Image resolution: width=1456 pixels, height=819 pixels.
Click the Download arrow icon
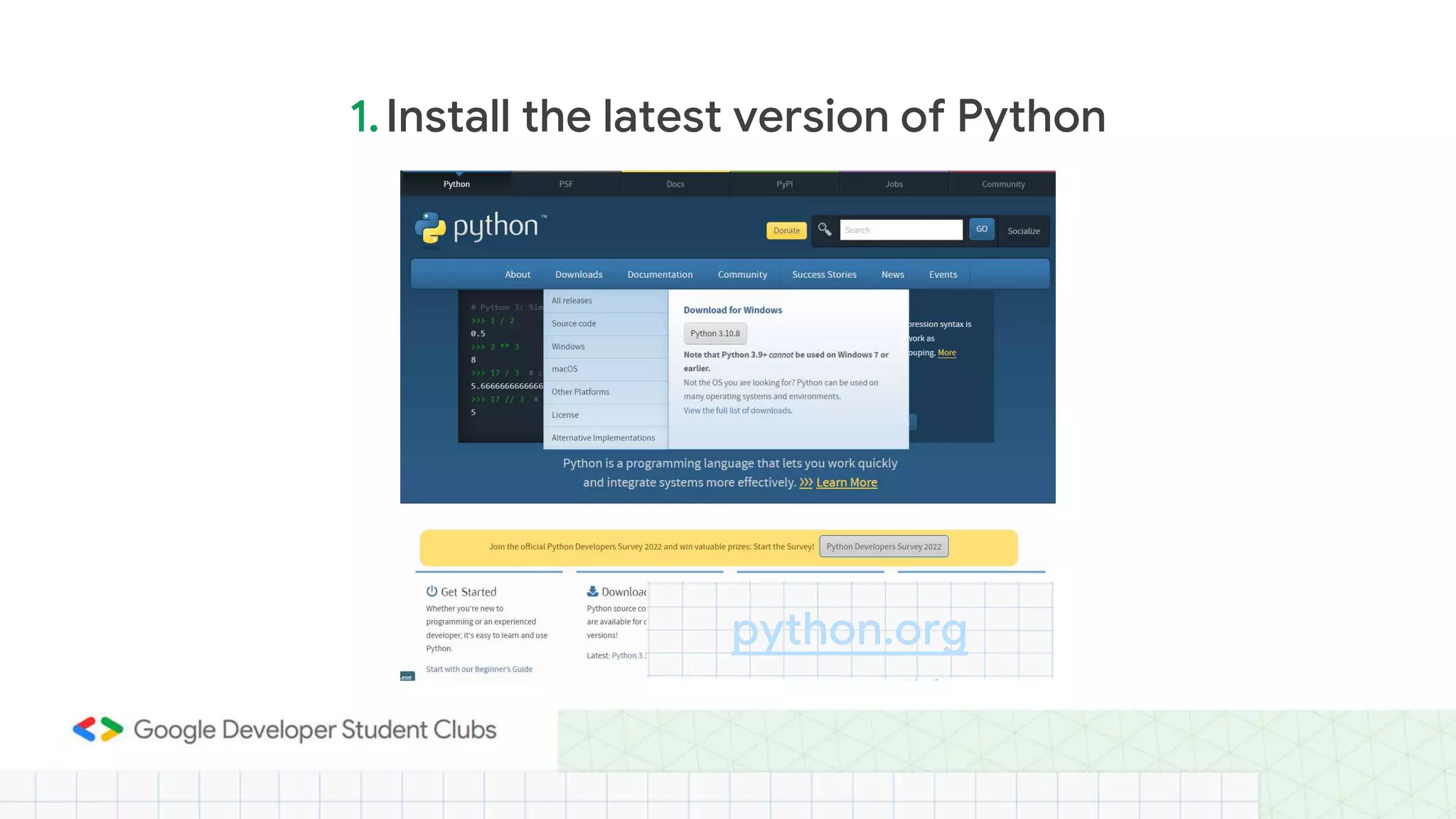pos(592,591)
